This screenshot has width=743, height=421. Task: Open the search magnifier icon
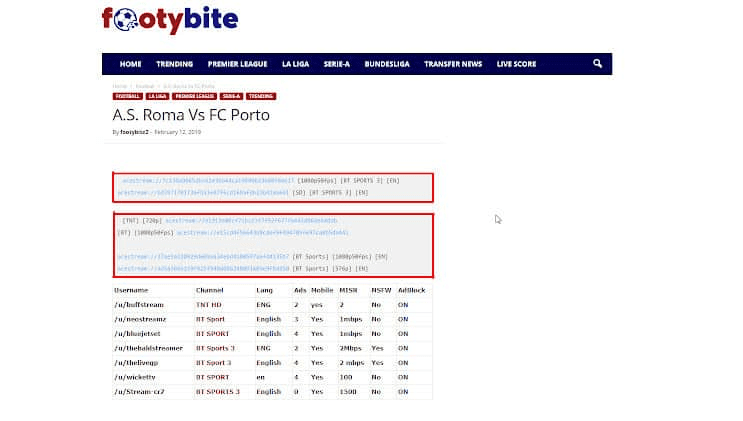tap(597, 64)
